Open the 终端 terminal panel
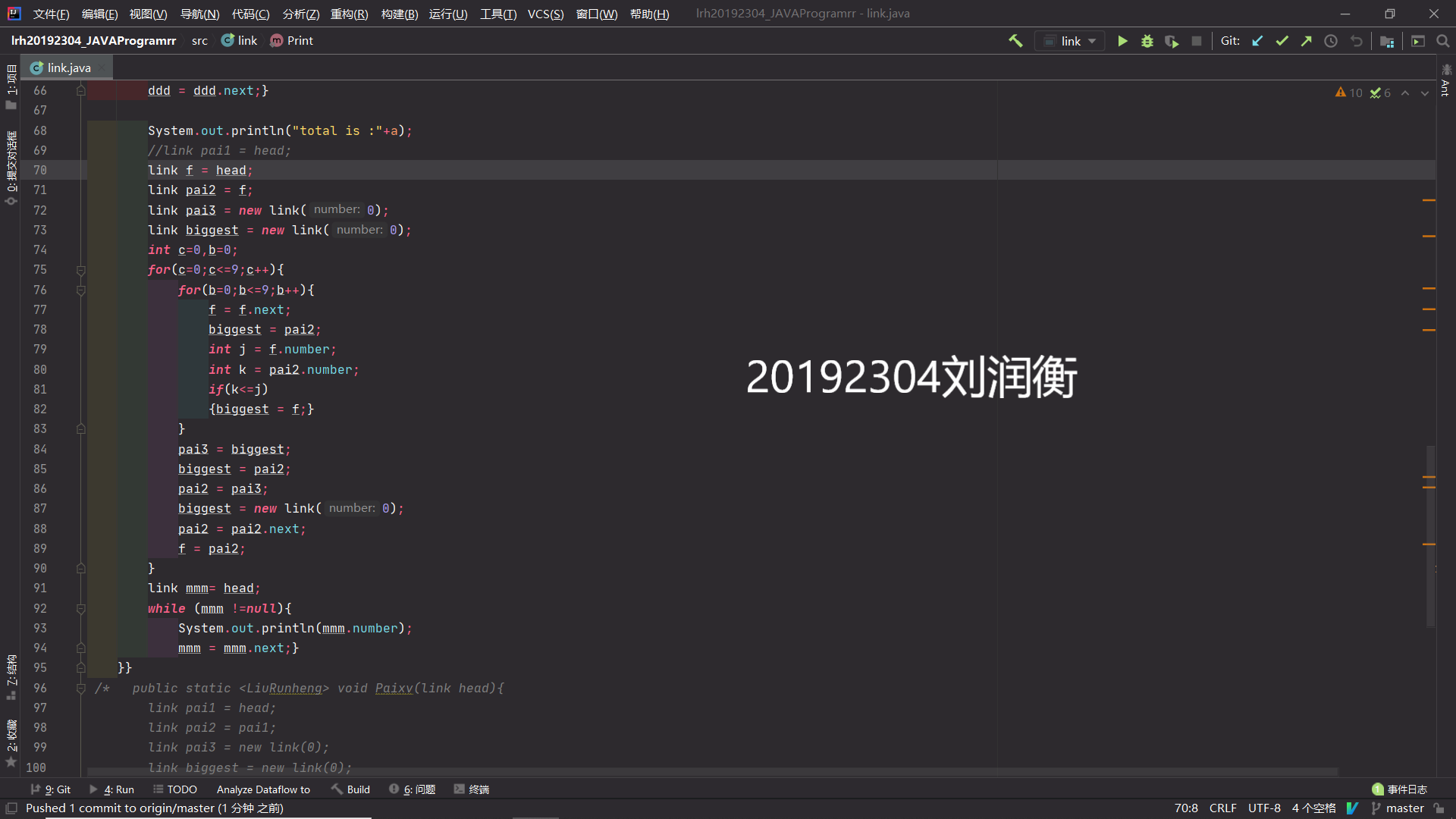The height and width of the screenshot is (819, 1456). pos(471,789)
